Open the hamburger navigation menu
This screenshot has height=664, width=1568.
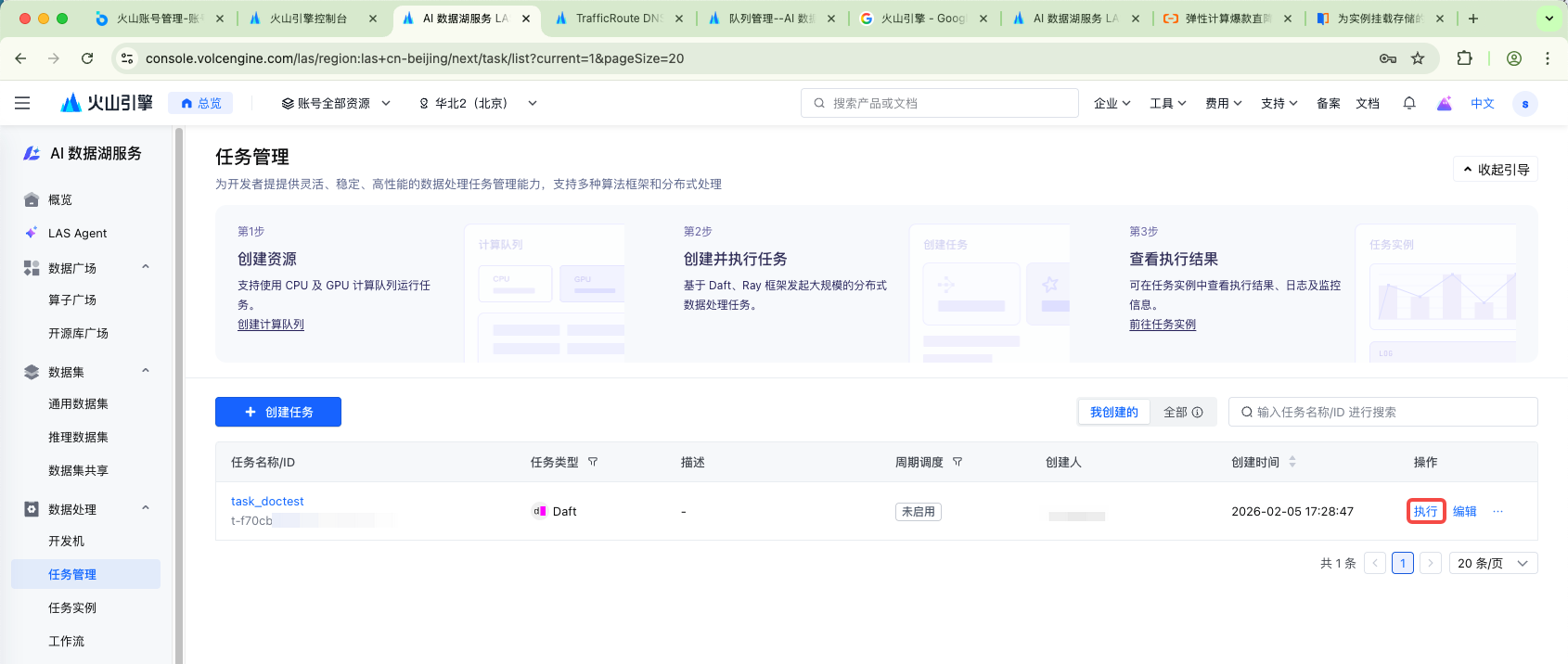pos(22,103)
